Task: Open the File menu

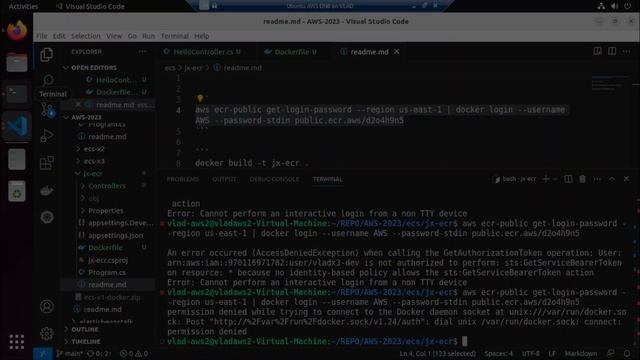Action: click(x=42, y=36)
